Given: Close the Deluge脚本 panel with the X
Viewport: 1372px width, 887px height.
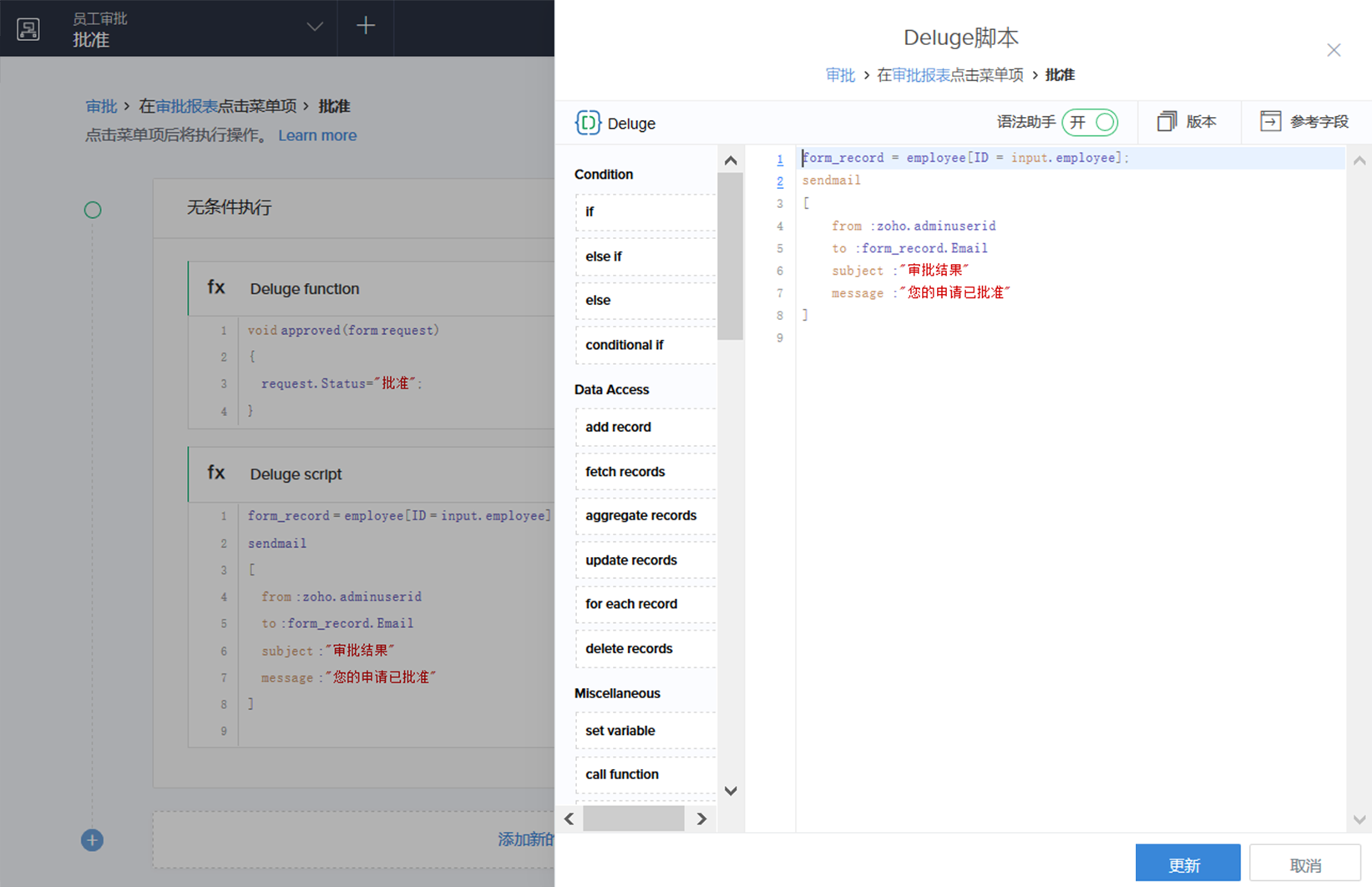Looking at the screenshot, I should coord(1334,50).
